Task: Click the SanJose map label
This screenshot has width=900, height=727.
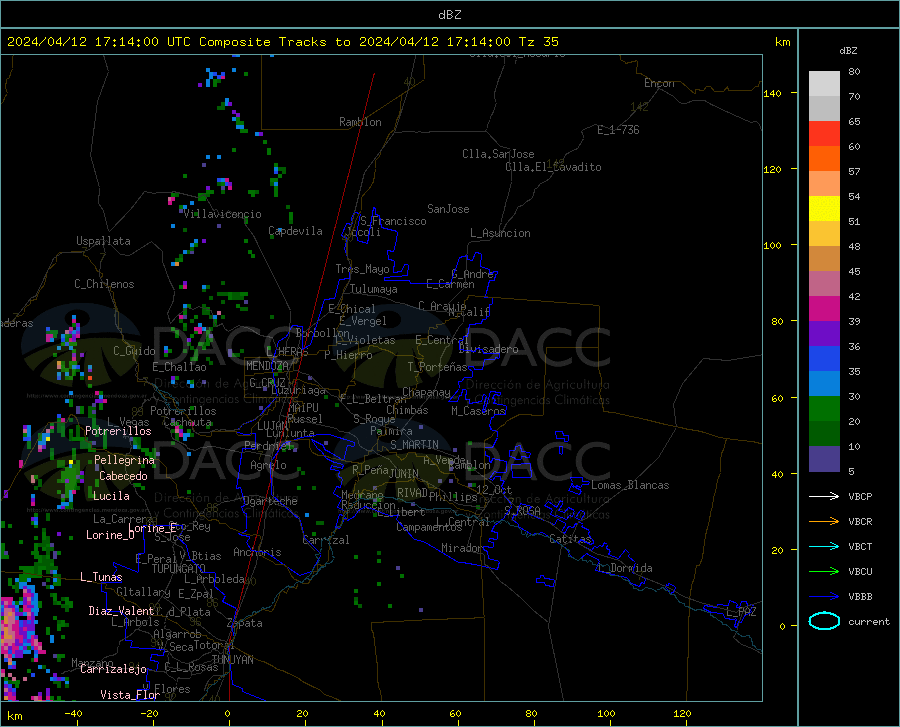Action: (x=448, y=209)
